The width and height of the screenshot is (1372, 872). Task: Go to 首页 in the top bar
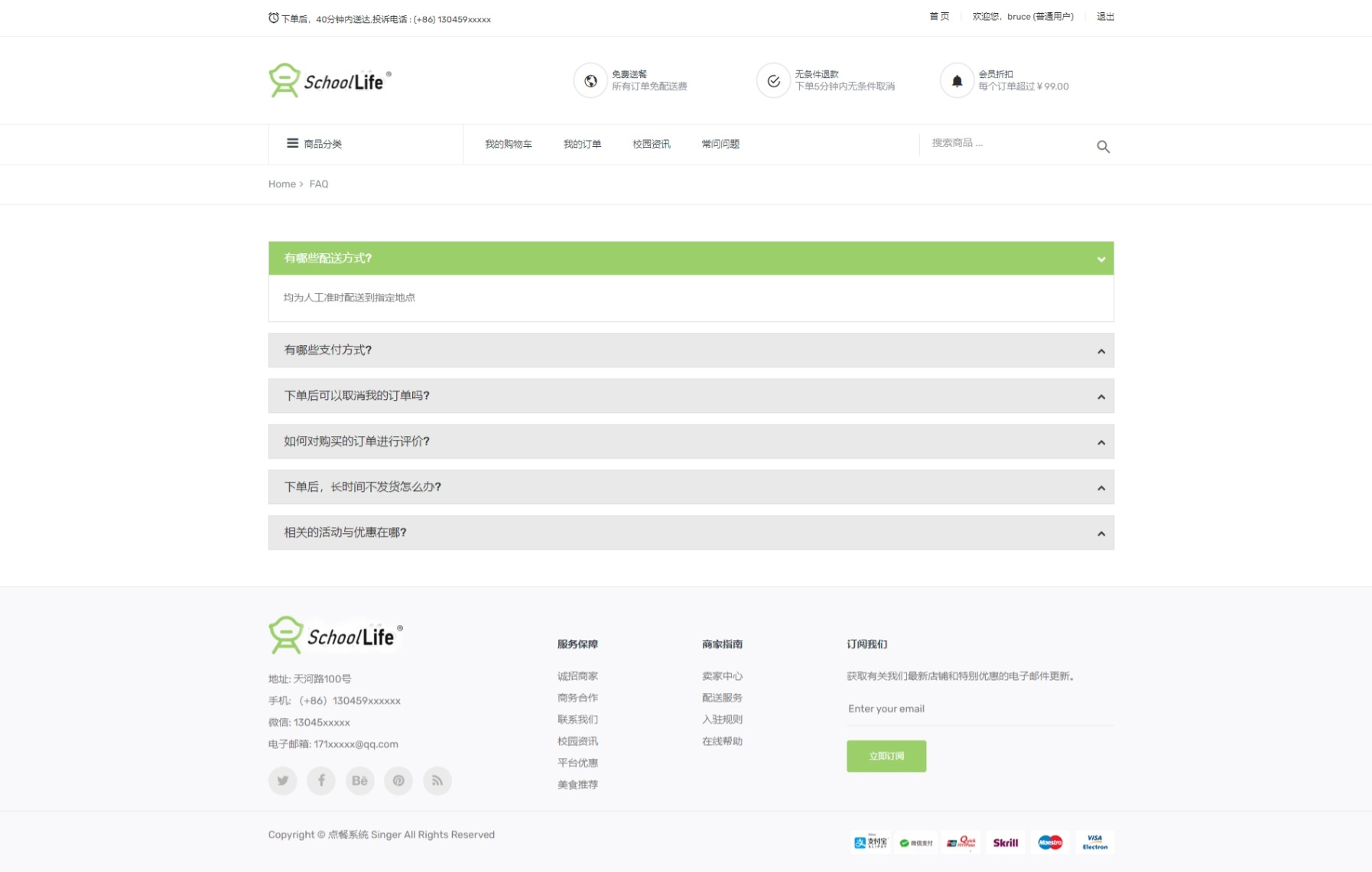point(939,16)
